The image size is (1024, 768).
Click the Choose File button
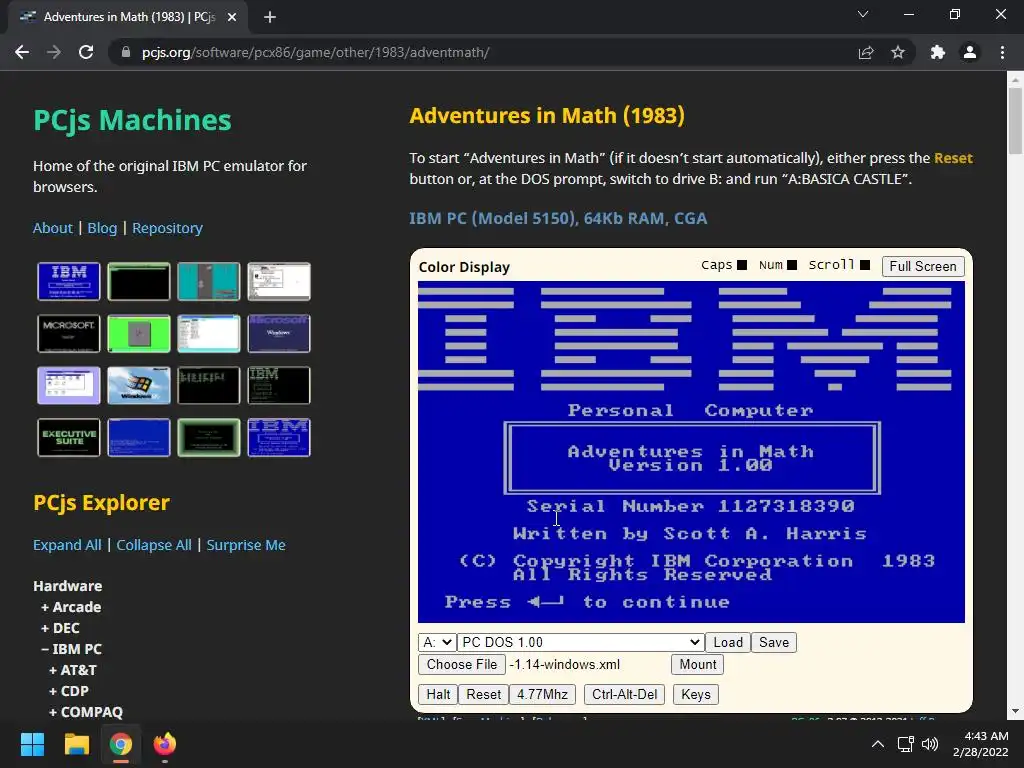pos(462,665)
